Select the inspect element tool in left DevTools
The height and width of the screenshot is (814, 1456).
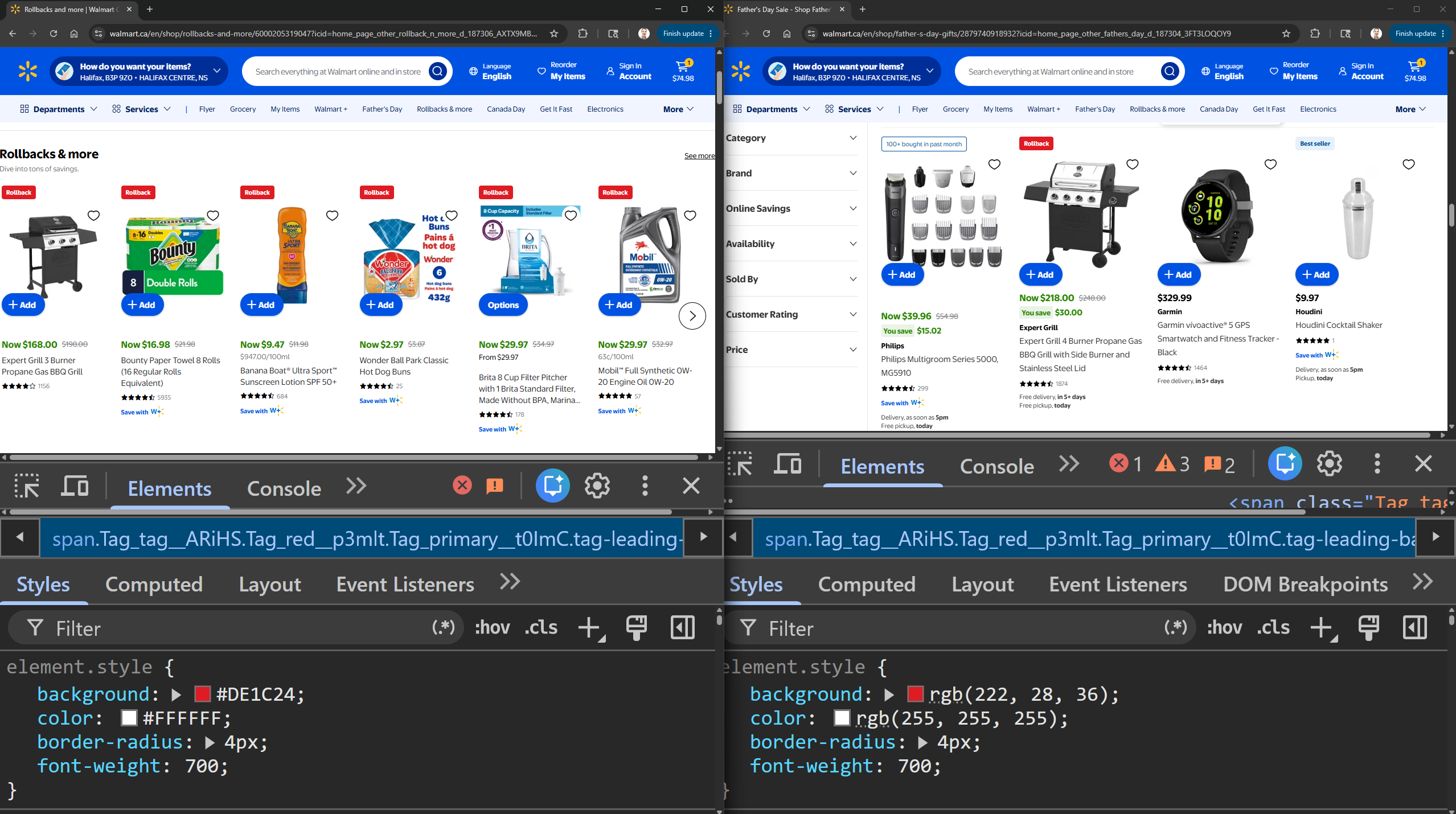click(27, 486)
